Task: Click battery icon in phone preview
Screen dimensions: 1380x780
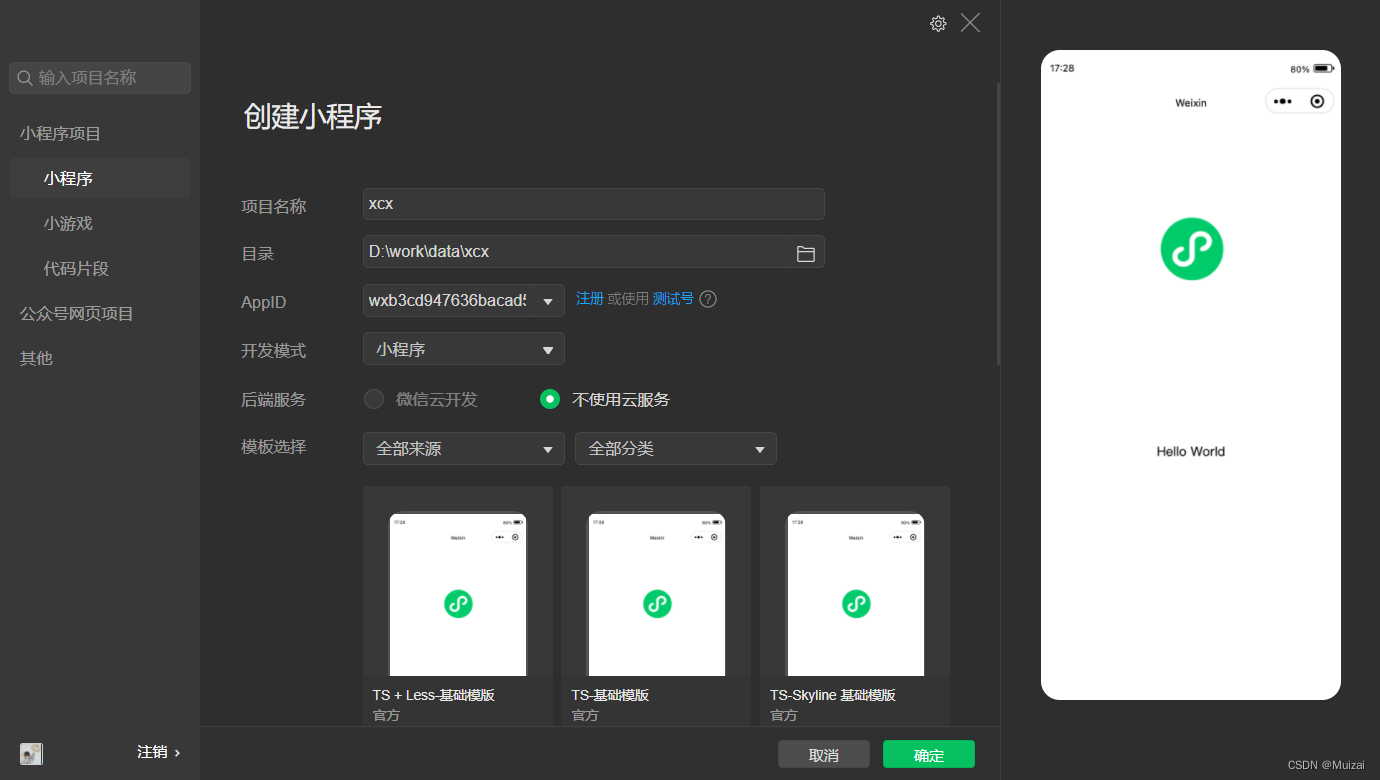Action: coord(1322,69)
